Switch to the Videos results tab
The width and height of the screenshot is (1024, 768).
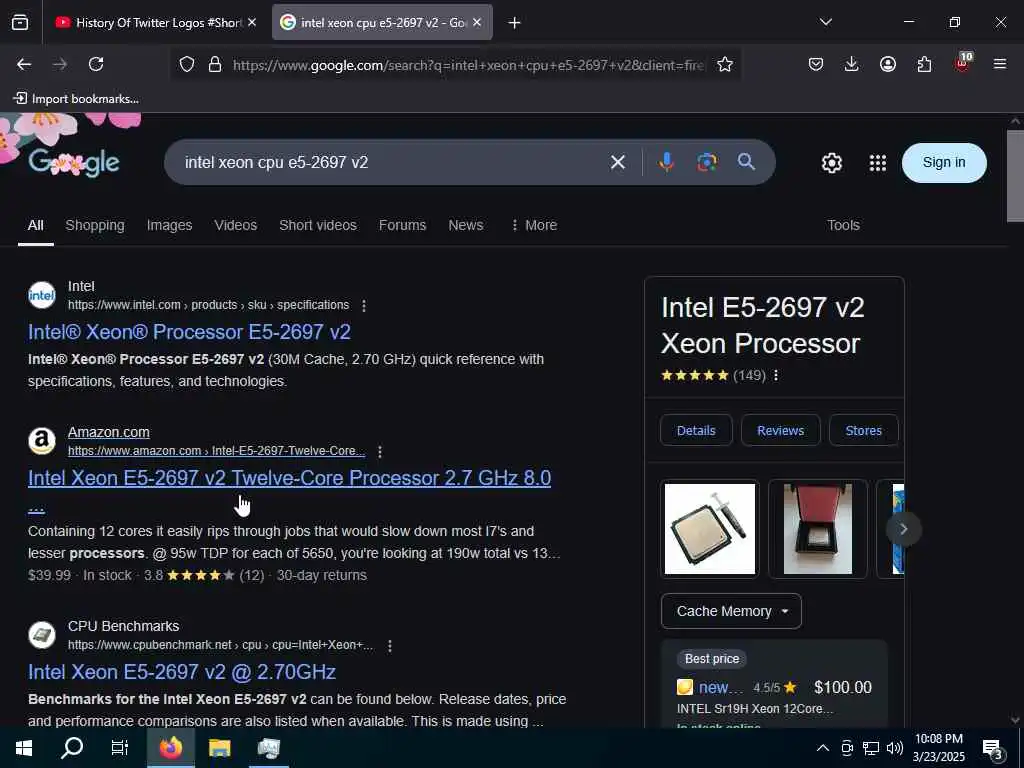[235, 225]
